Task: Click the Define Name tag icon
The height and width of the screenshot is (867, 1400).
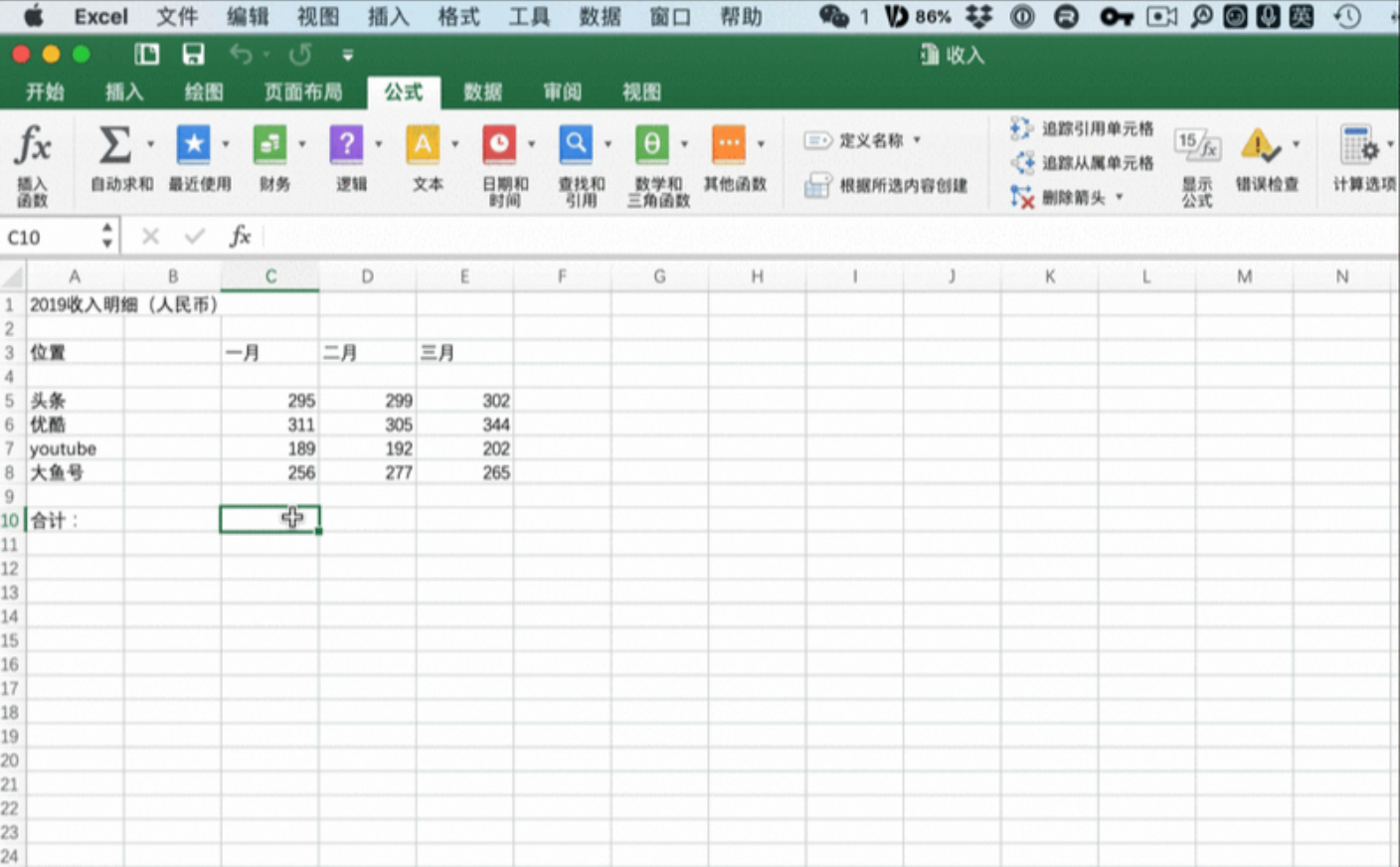Action: 817,140
